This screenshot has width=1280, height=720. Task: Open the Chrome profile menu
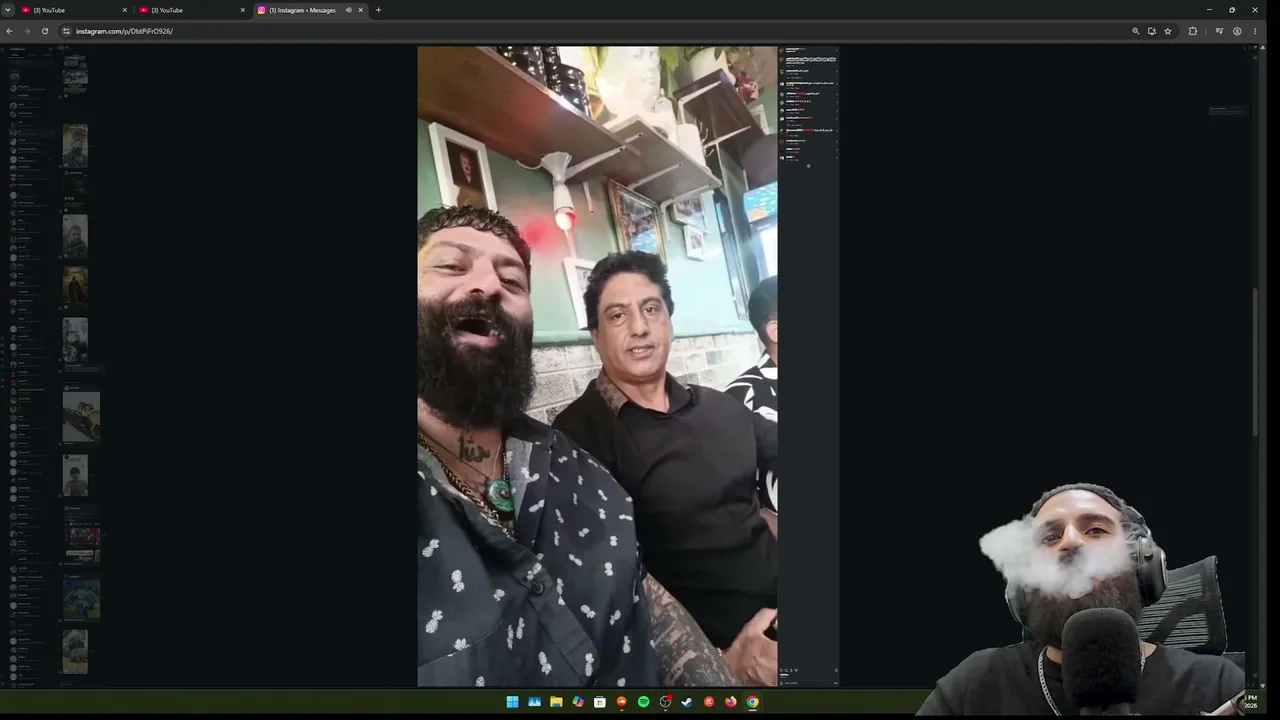1237,31
